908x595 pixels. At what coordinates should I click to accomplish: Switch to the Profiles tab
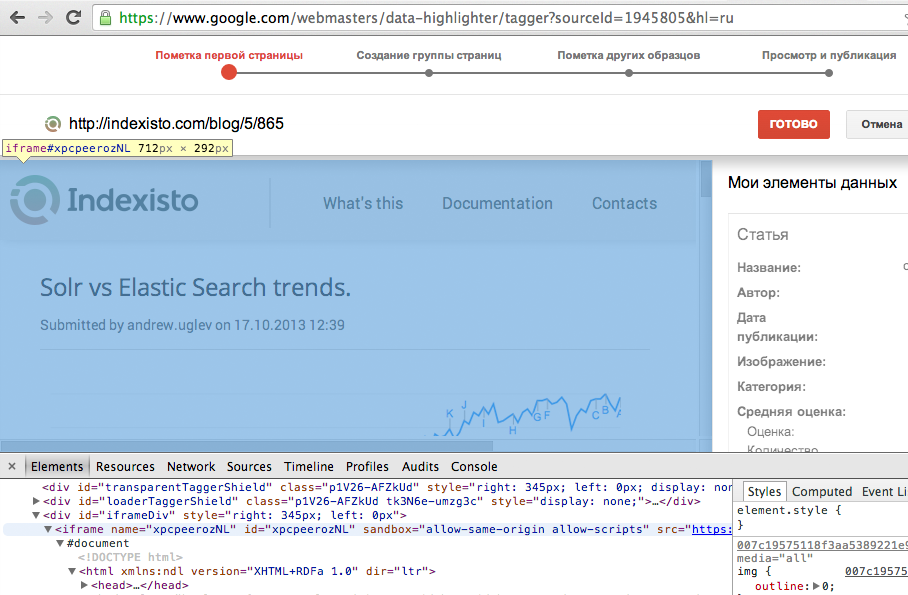pos(367,466)
